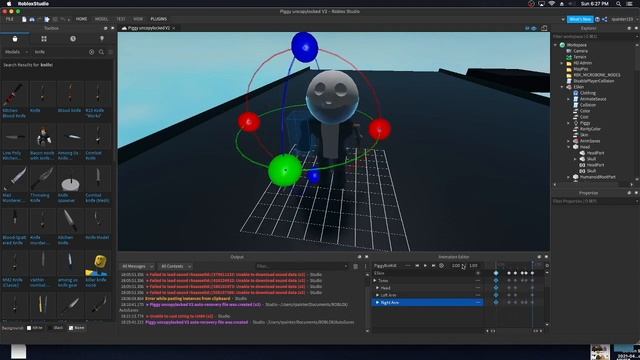The image size is (640, 360).
Task: Click the Open file icon in the toolbar
Action: coord(32,19)
